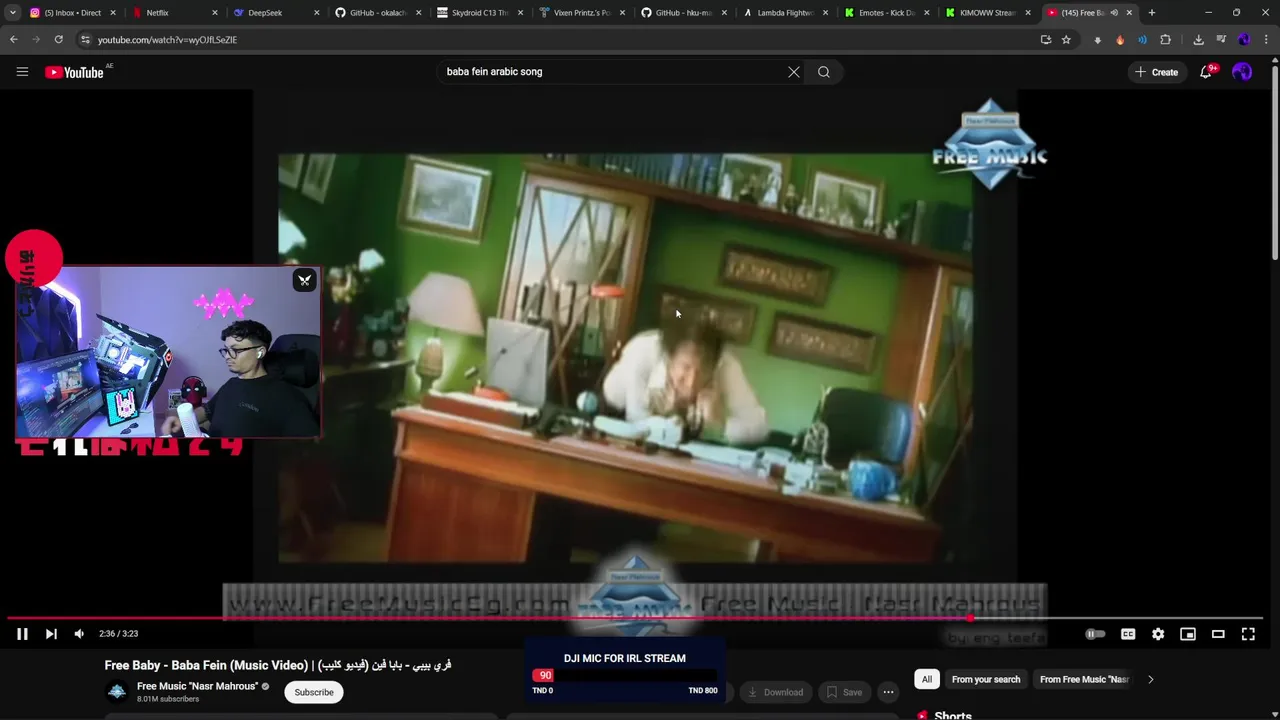Bookmark this page with star icon

pyautogui.click(x=1066, y=40)
